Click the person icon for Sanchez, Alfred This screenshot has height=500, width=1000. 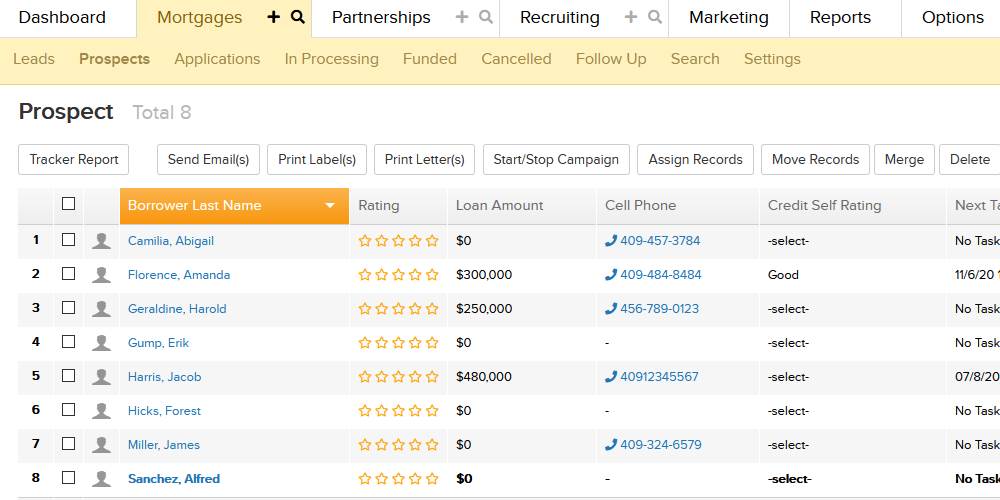(101, 479)
